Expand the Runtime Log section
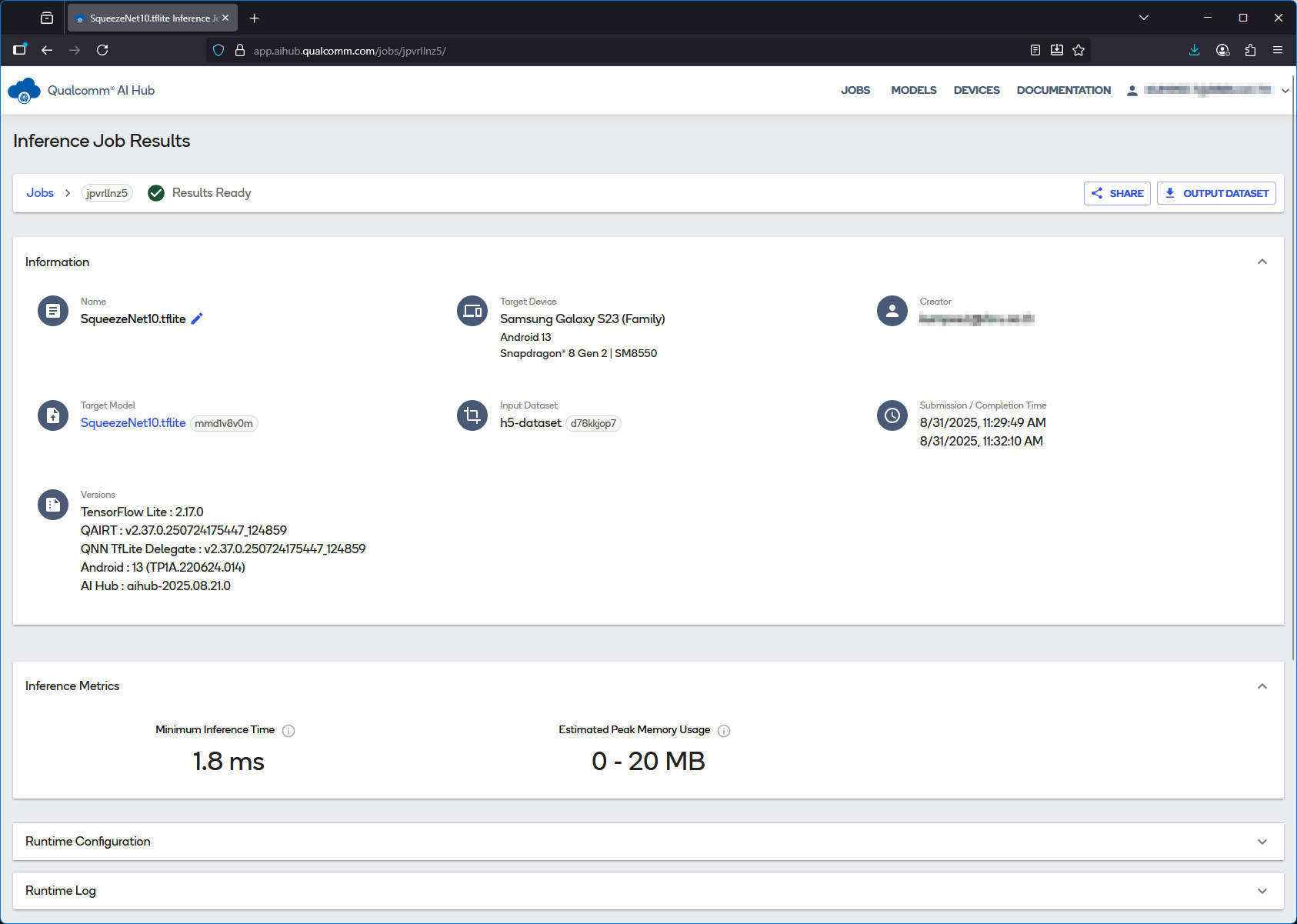 tap(1262, 891)
